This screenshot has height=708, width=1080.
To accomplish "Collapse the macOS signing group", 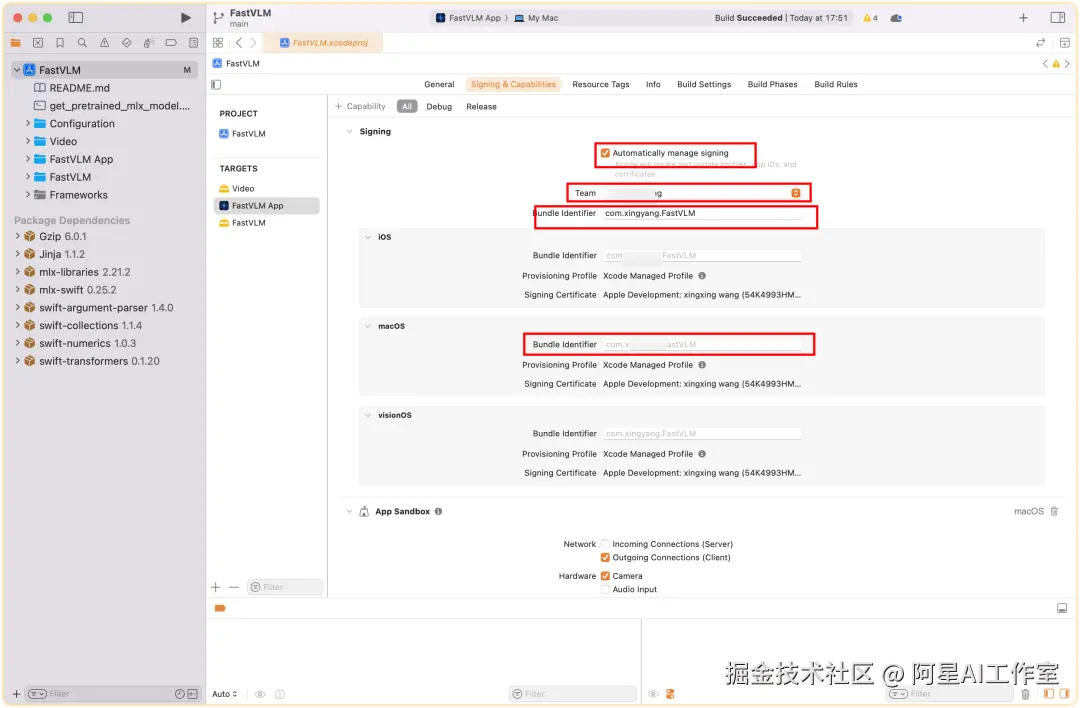I will pyautogui.click(x=368, y=326).
